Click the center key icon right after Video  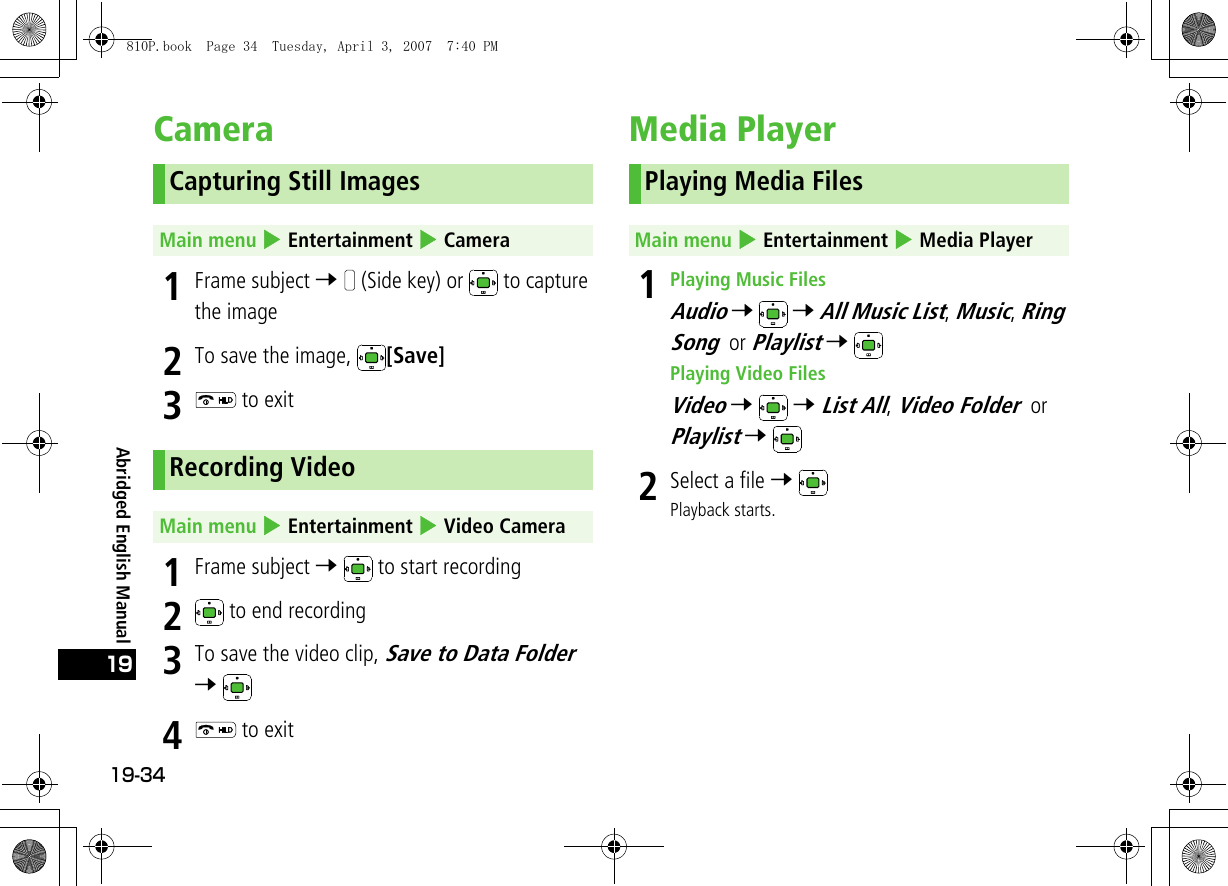coord(773,407)
